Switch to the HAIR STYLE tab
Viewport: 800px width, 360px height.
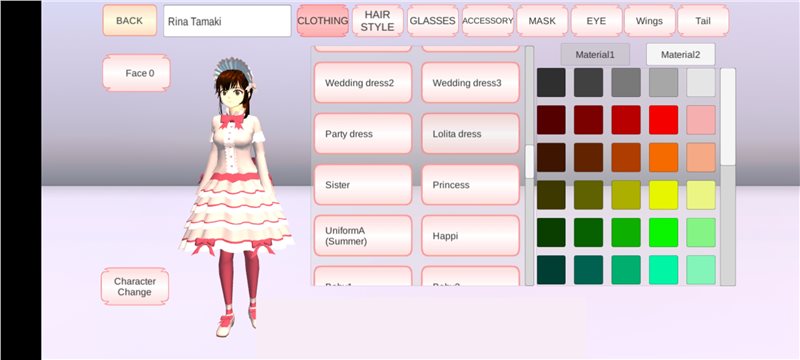(x=378, y=21)
